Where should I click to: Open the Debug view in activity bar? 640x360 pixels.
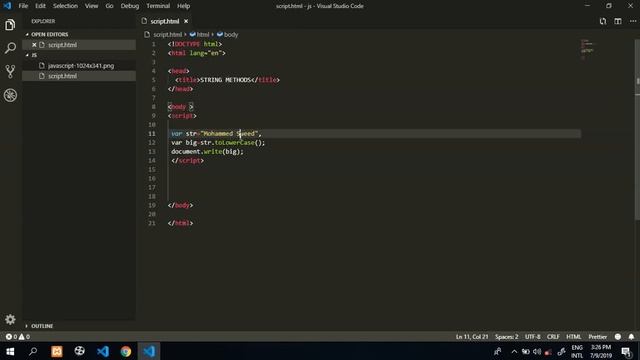click(10, 95)
